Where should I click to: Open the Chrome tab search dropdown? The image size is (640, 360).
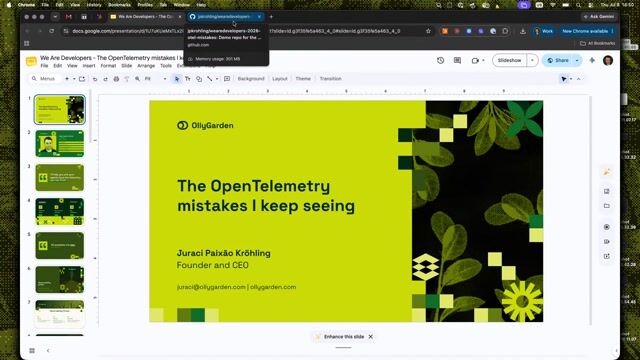pyautogui.click(x=55, y=17)
